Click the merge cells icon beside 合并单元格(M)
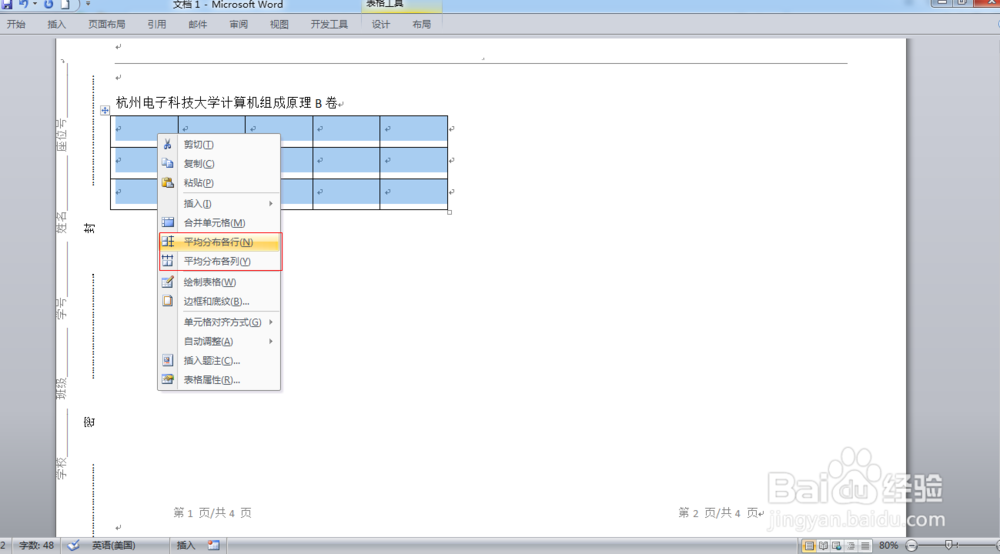Image resolution: width=1000 pixels, height=554 pixels. (168, 222)
